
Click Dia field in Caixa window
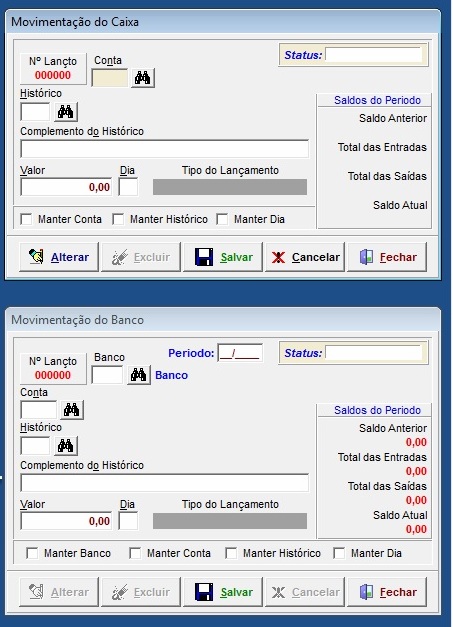coord(128,187)
